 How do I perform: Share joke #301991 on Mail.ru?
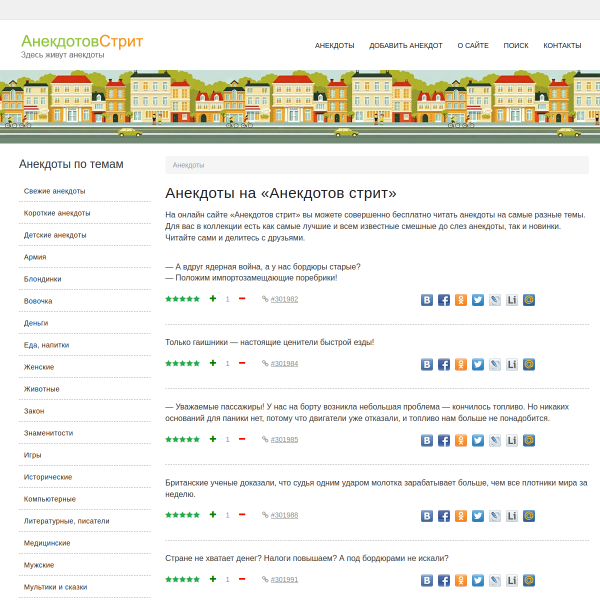[529, 580]
